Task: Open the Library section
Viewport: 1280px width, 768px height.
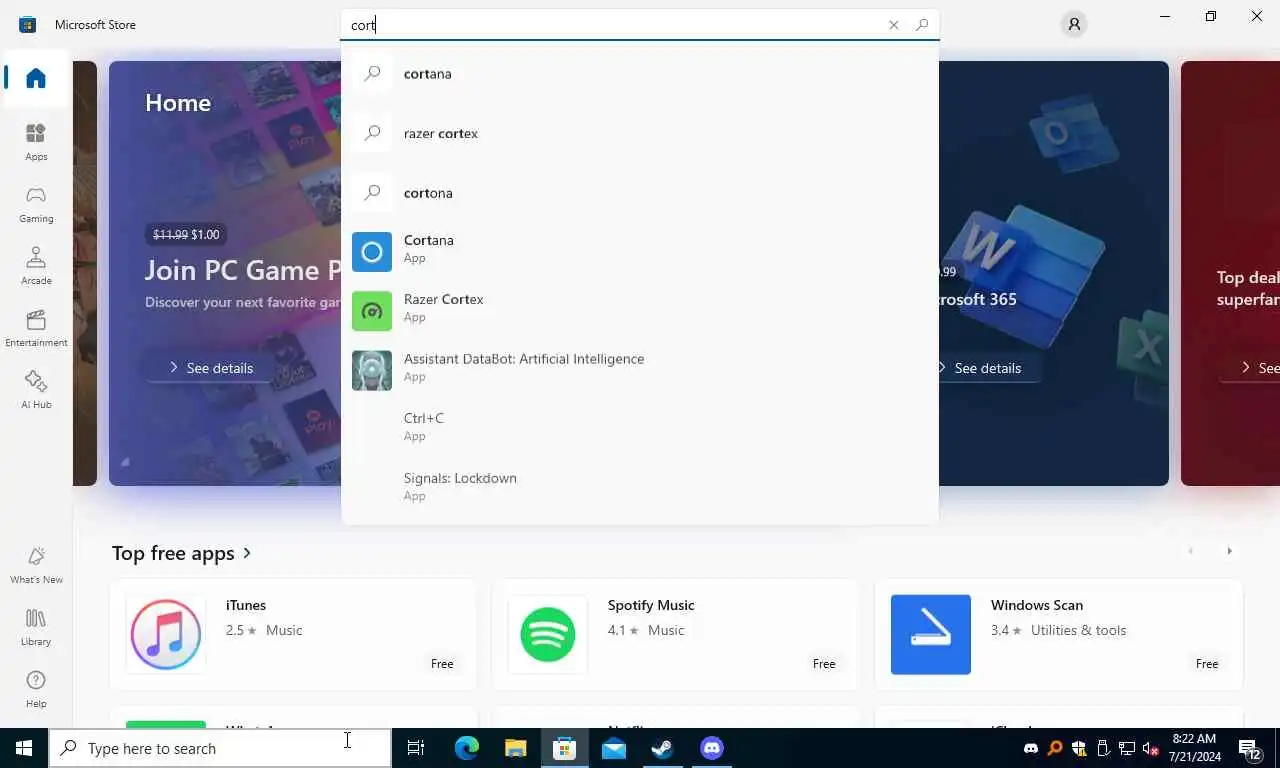Action: (x=36, y=627)
